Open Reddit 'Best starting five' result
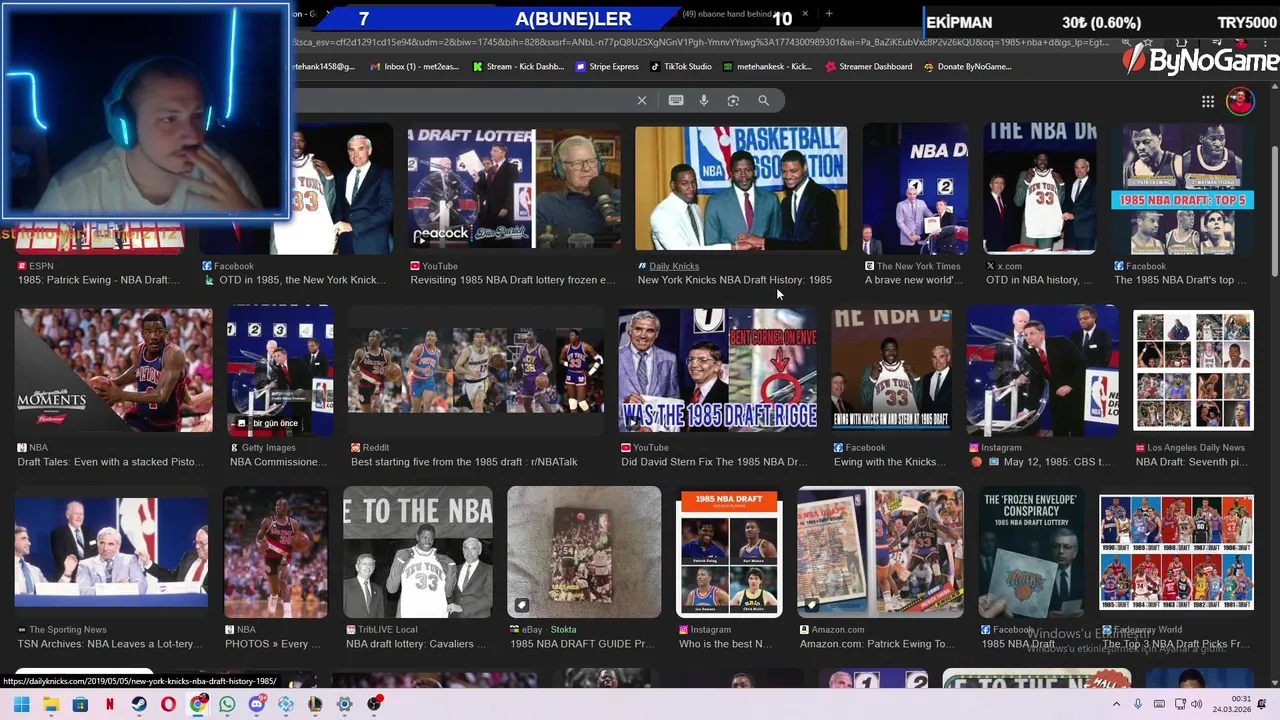 click(x=464, y=462)
